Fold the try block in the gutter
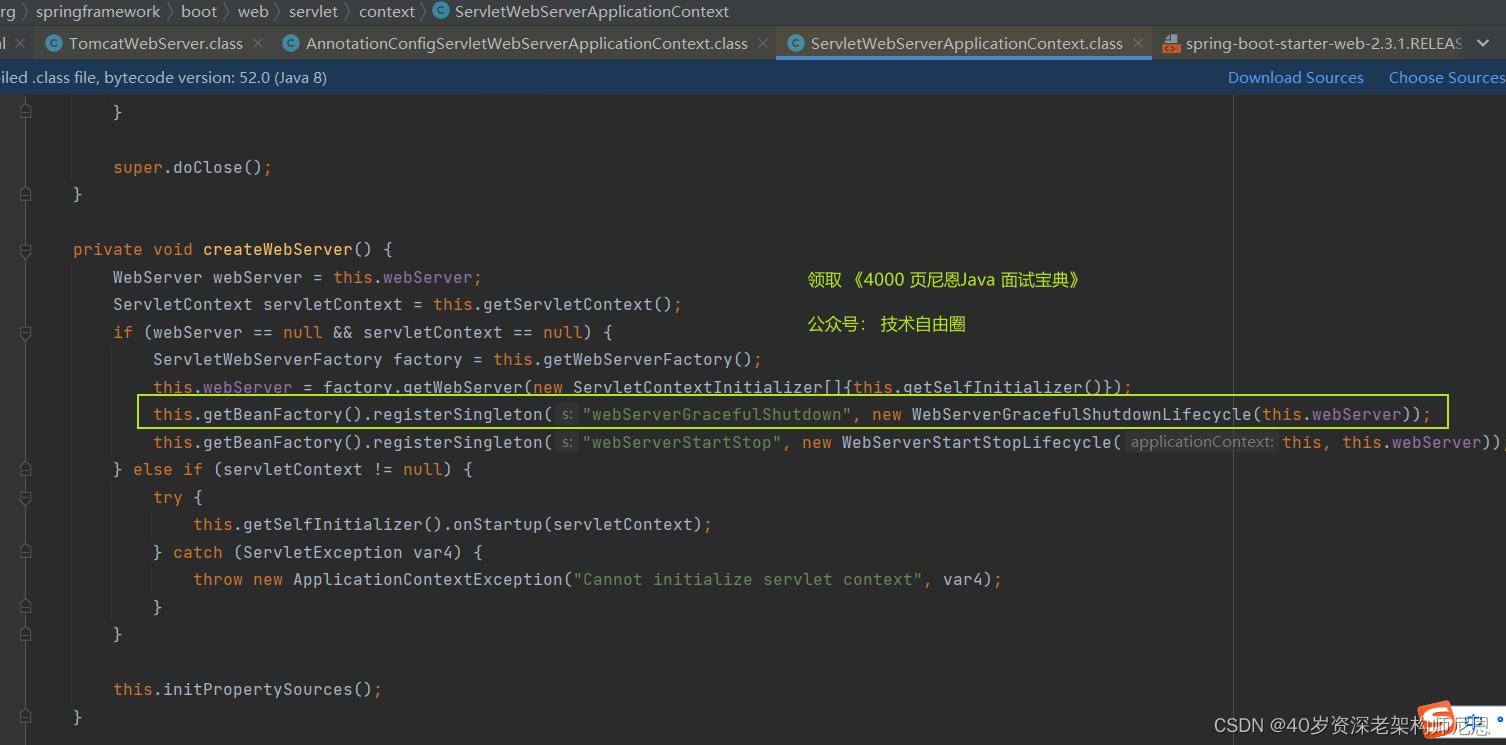Viewport: 1506px width, 745px height. [26, 497]
